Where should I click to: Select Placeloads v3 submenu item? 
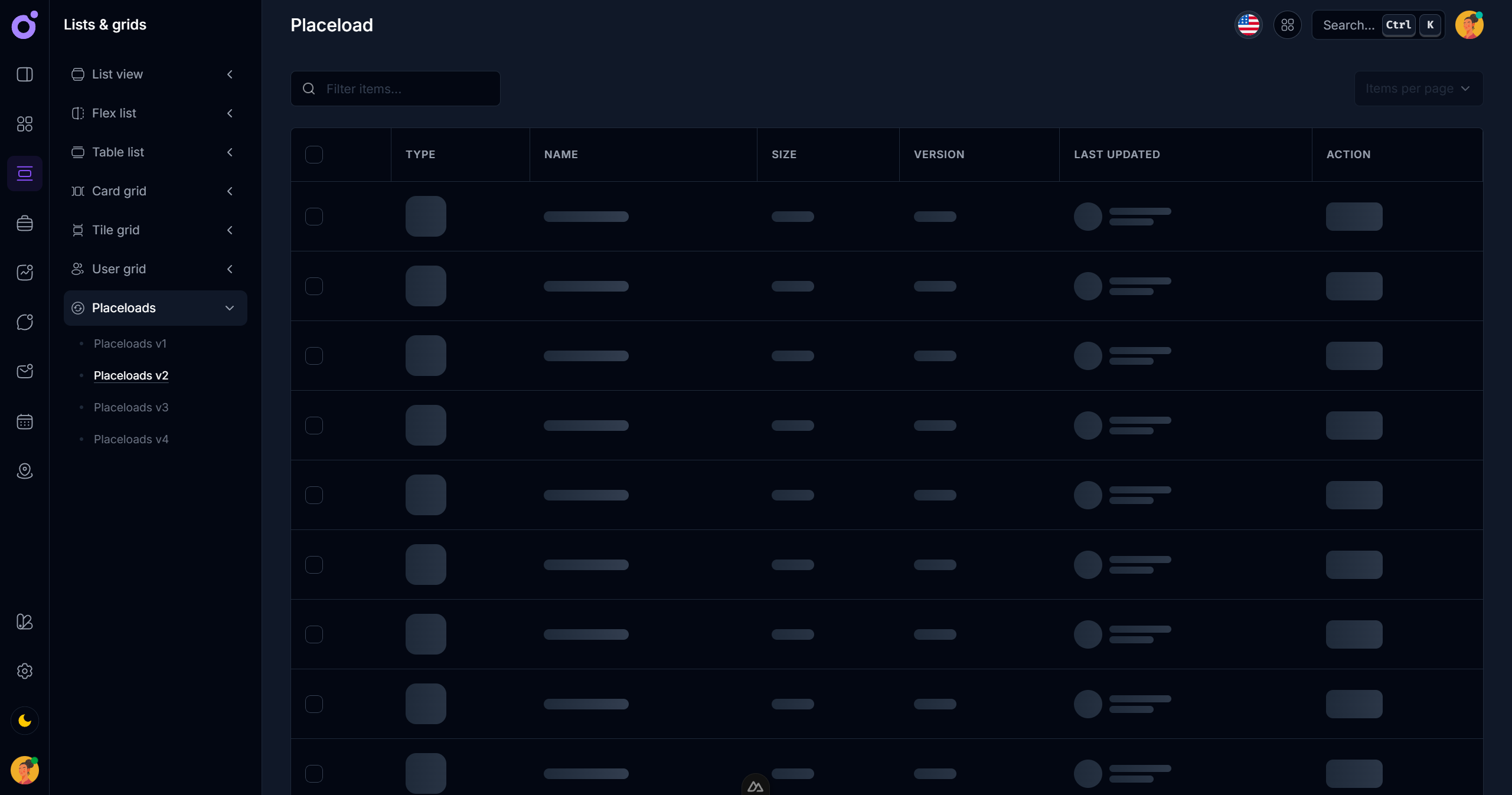[131, 407]
